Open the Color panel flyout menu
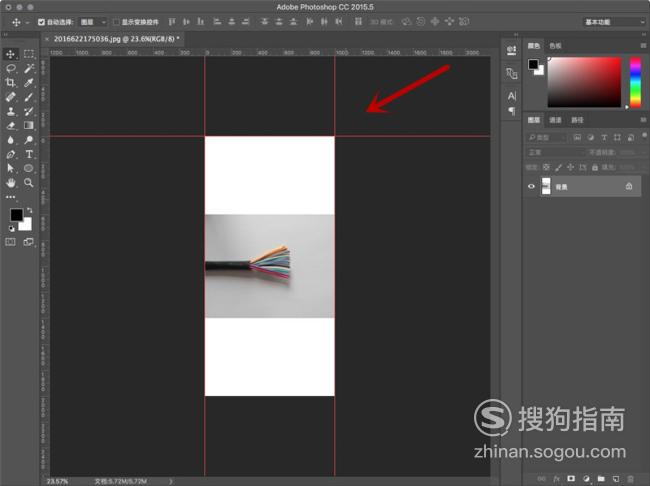Viewport: 650px width, 486px height. [x=643, y=46]
